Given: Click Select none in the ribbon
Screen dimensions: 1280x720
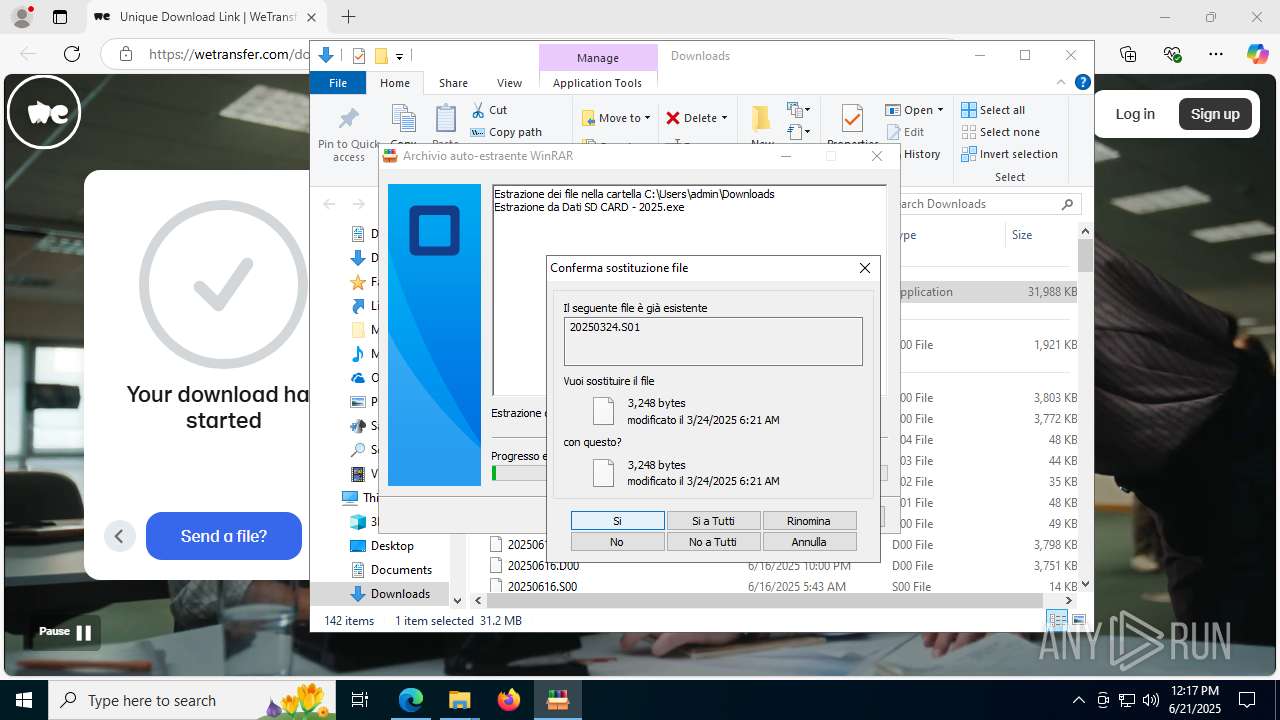Looking at the screenshot, I should tap(1001, 132).
